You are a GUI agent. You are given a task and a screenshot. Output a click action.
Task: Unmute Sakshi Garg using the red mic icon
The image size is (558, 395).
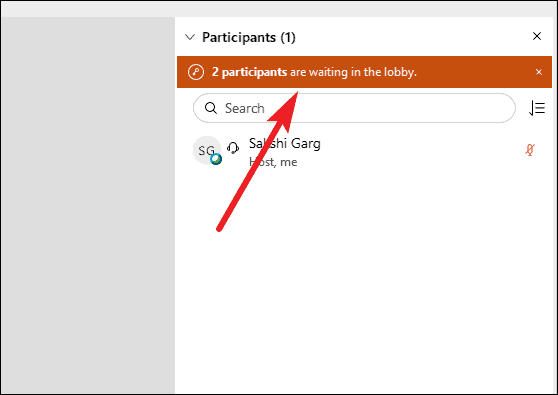pyautogui.click(x=530, y=150)
